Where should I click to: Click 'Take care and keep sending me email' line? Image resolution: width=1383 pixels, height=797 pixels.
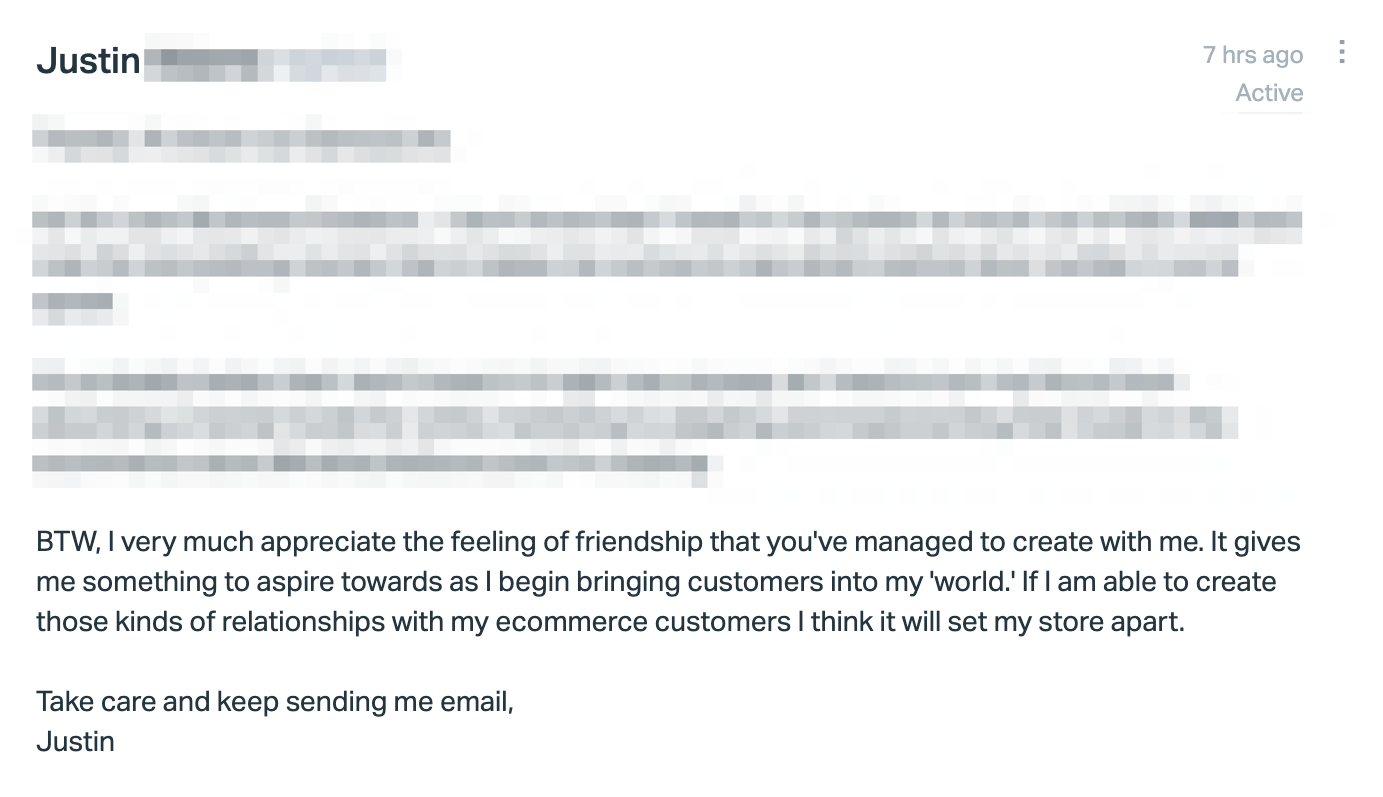tap(275, 702)
